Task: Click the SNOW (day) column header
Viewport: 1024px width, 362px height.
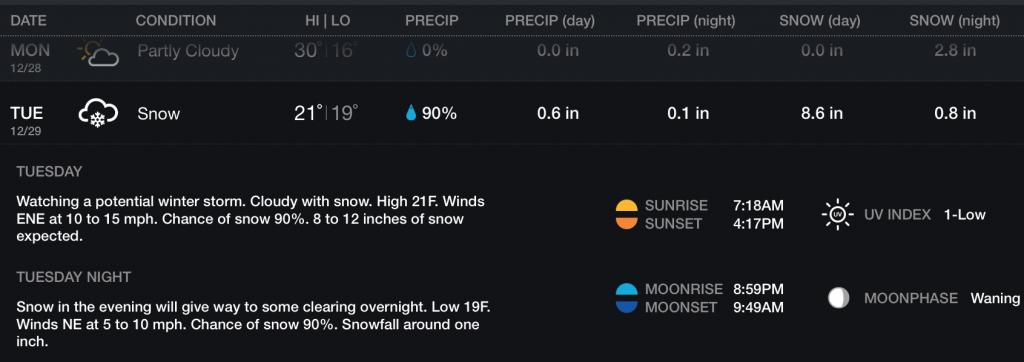Action: pyautogui.click(x=820, y=21)
